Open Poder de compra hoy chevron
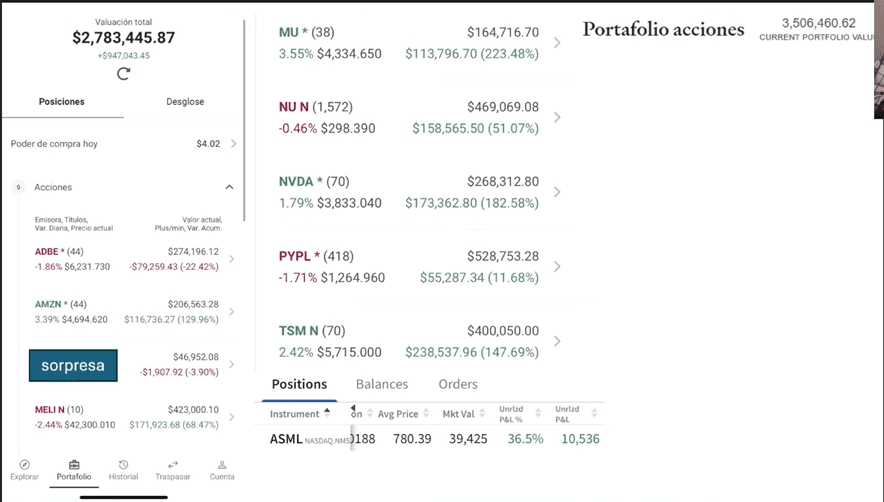Image resolution: width=884 pixels, height=502 pixels. click(x=234, y=144)
